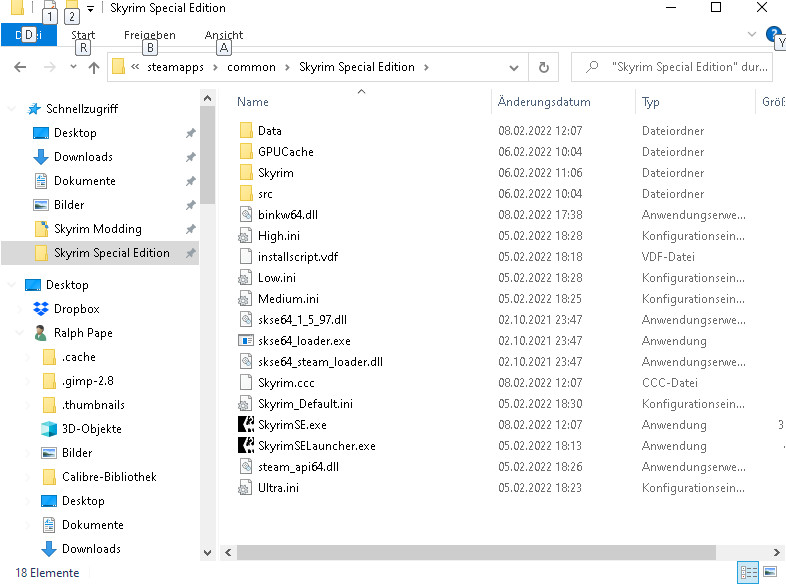Collapse the Schnellzugriff tree section
Image resolution: width=786 pixels, height=585 pixels.
tap(13, 109)
